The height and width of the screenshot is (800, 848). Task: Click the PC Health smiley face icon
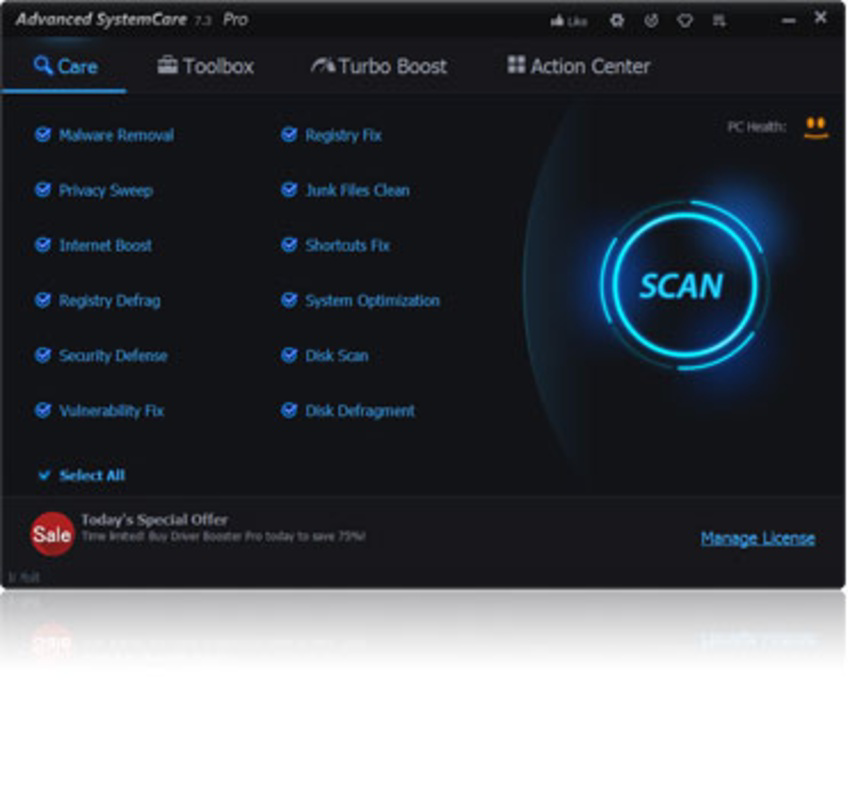(x=816, y=128)
